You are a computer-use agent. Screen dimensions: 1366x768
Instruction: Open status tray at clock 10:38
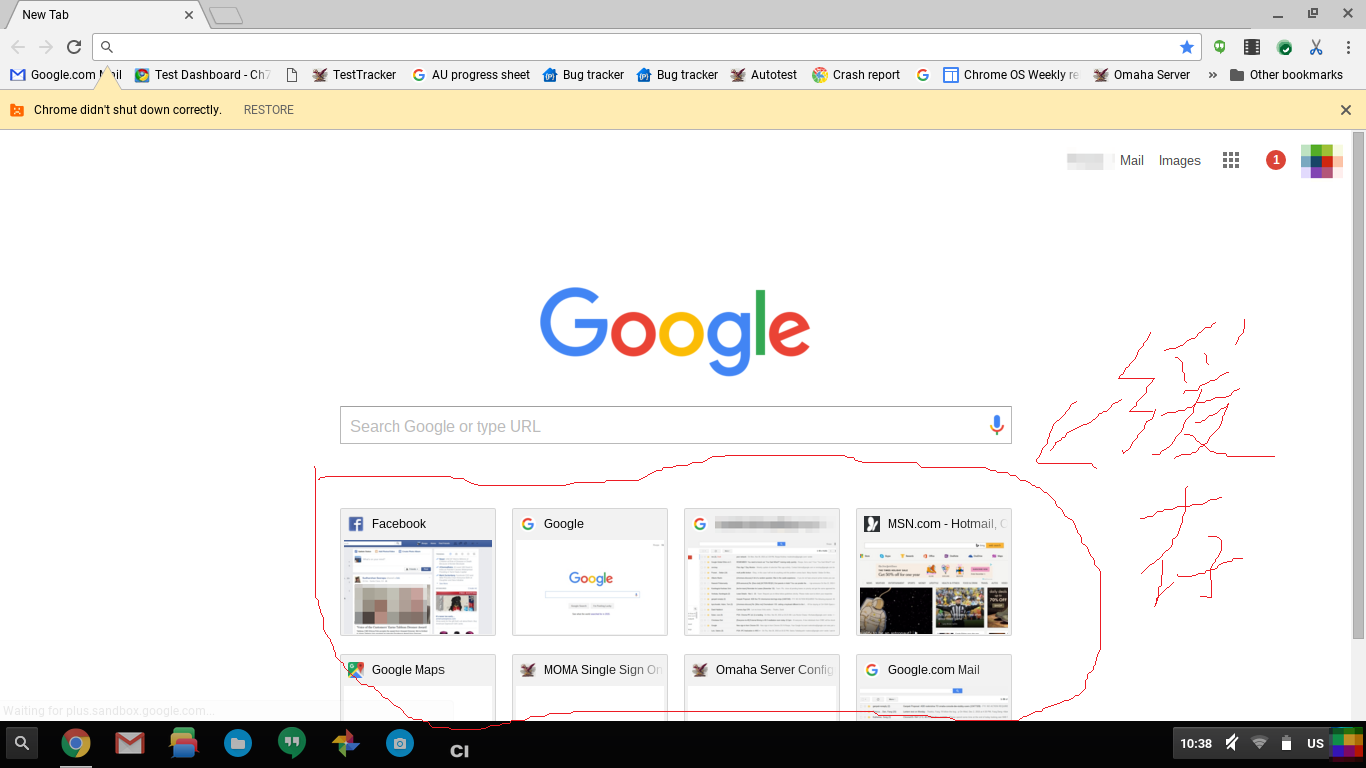[x=1196, y=743]
